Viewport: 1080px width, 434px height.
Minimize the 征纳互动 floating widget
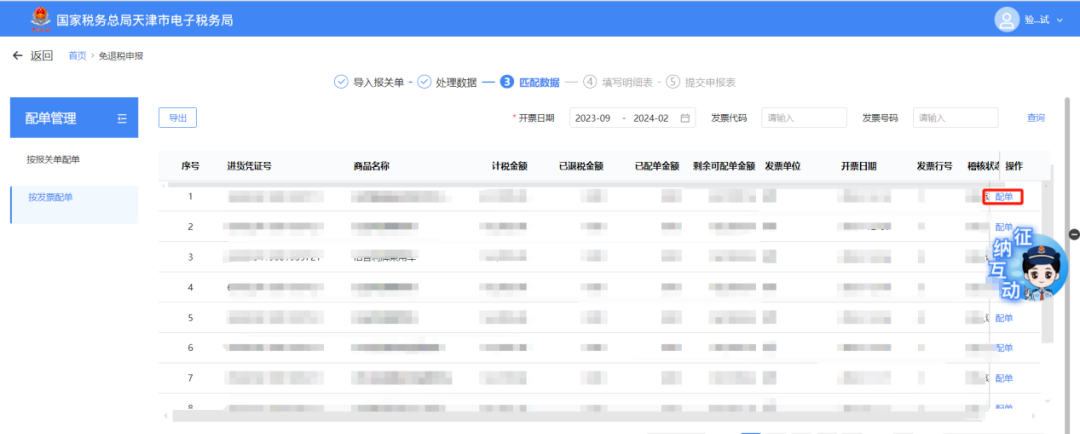[1074, 234]
